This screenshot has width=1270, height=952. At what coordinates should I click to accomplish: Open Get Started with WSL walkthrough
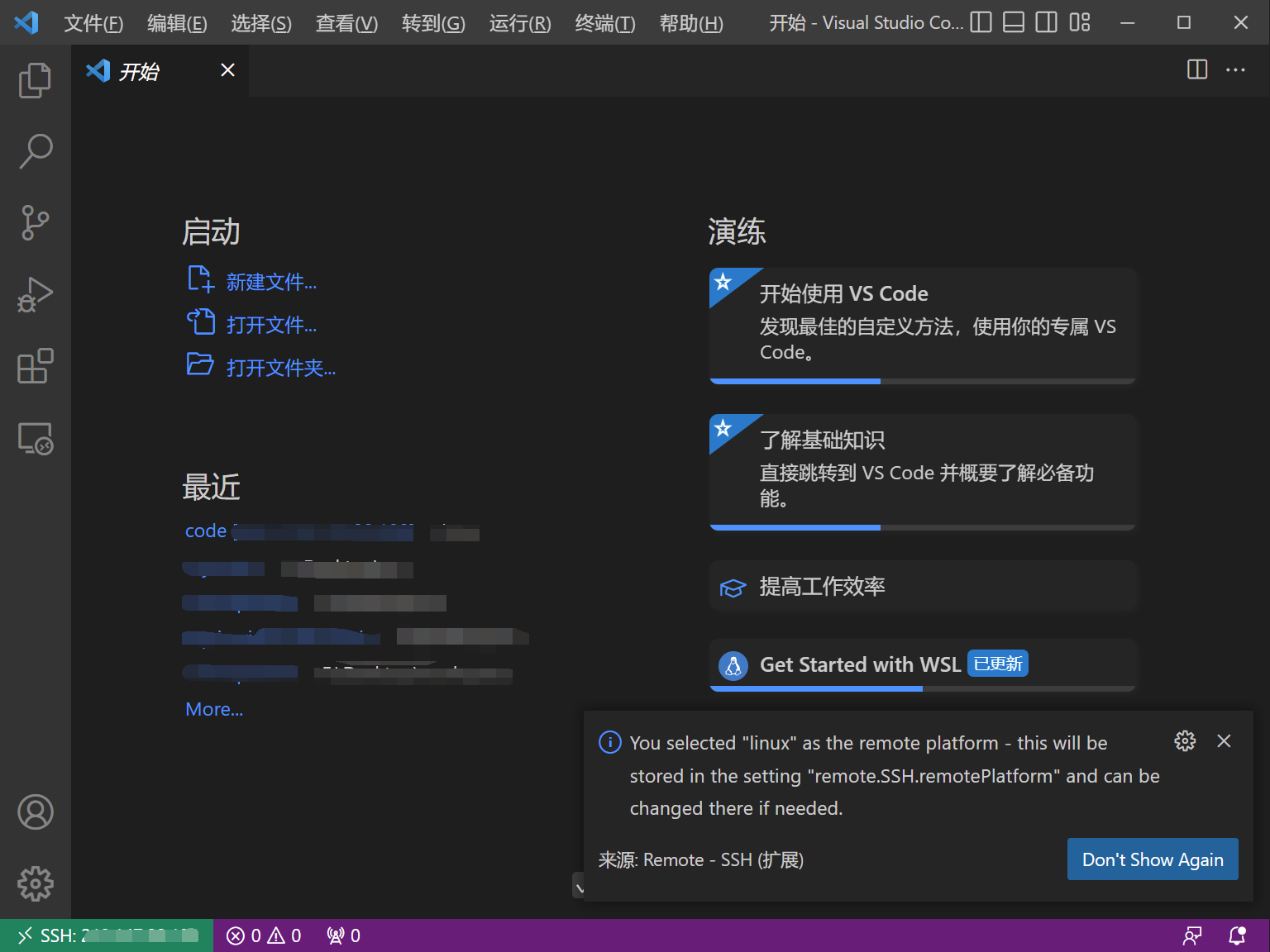[923, 664]
